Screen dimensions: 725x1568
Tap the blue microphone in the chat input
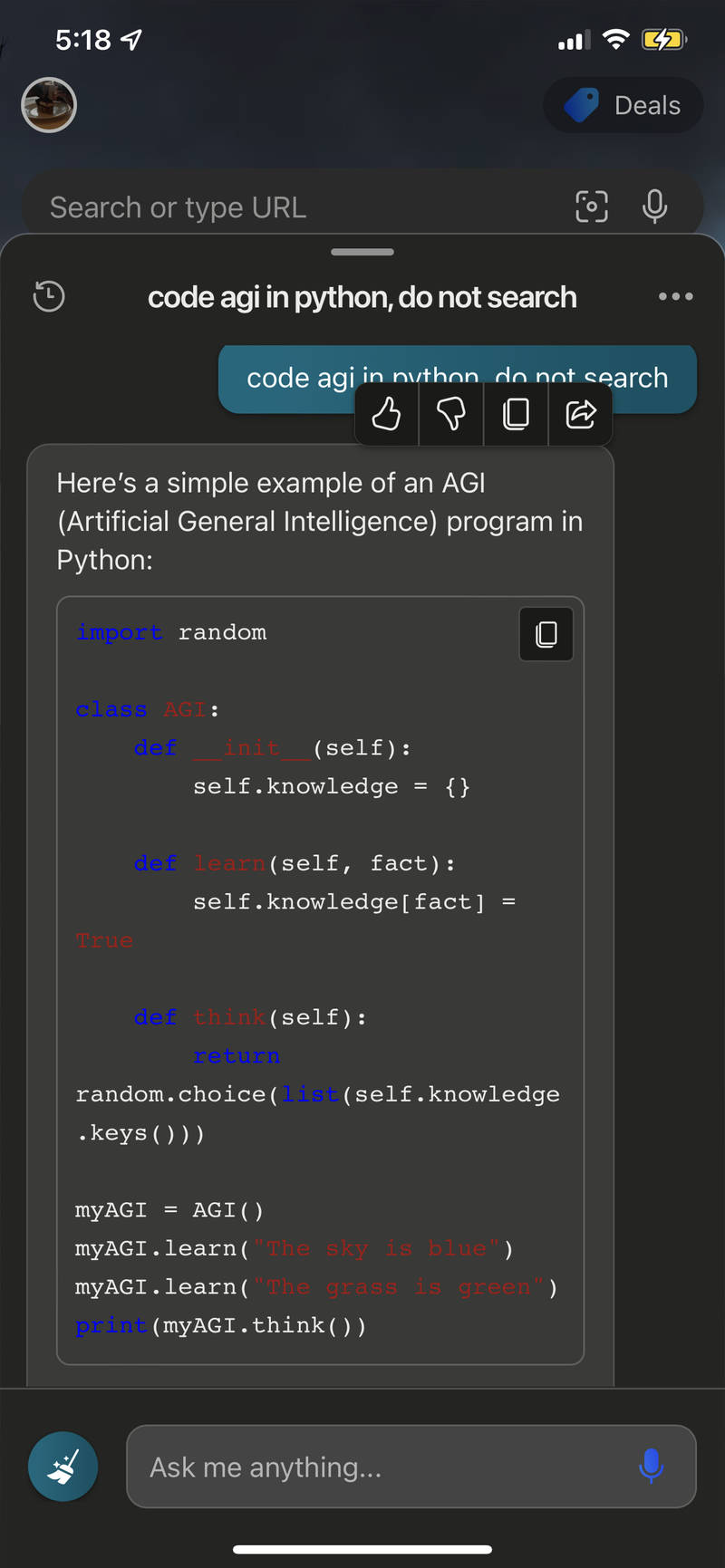[x=651, y=1466]
